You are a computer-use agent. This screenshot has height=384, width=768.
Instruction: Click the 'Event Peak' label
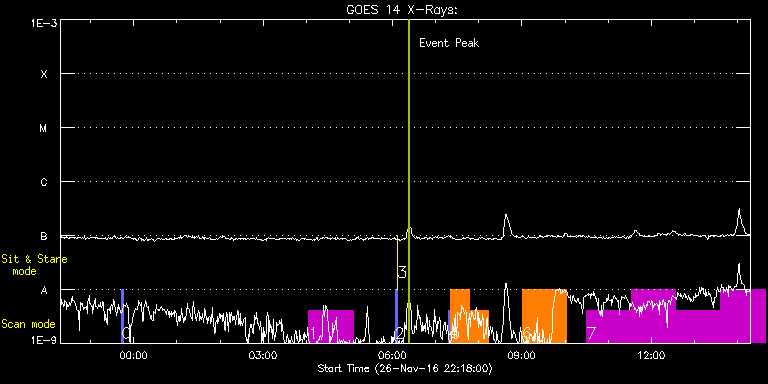click(449, 43)
